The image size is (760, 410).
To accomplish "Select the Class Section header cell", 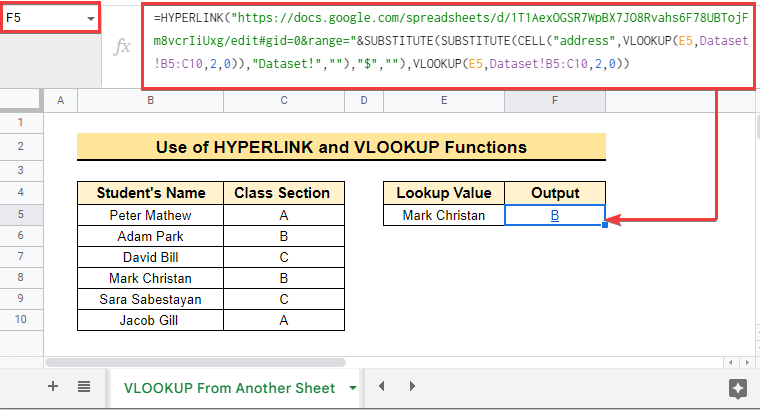I will click(284, 193).
